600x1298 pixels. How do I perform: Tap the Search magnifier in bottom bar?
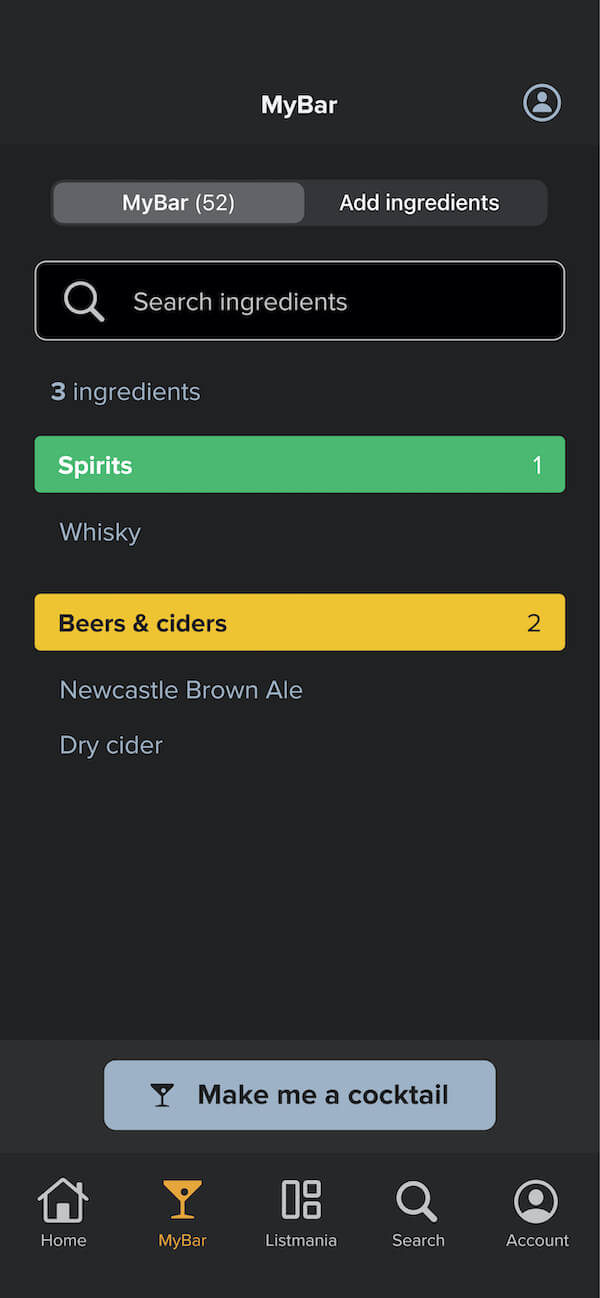coord(418,1210)
